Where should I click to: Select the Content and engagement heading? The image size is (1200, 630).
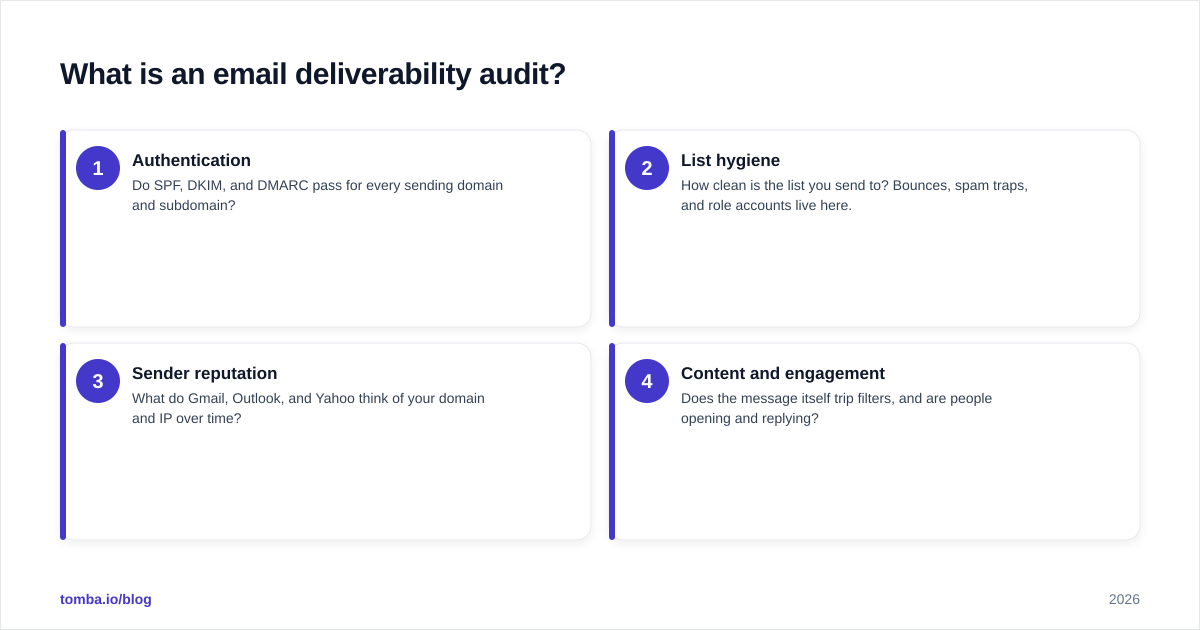coord(783,373)
